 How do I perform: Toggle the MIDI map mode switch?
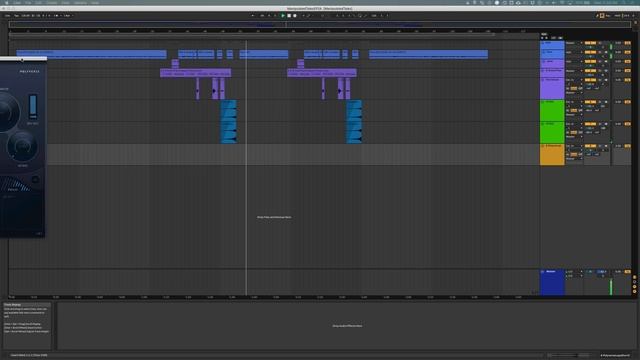tap(617, 16)
